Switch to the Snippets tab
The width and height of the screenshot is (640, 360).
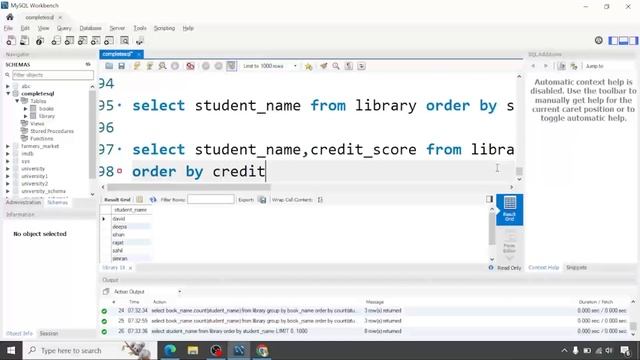click(576, 268)
